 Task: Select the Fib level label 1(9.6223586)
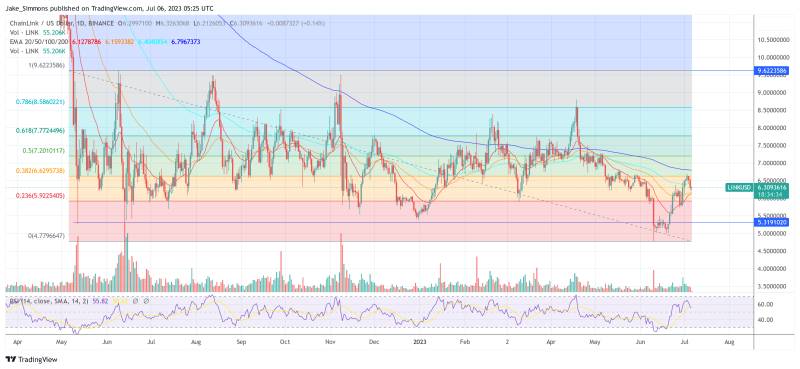click(47, 65)
